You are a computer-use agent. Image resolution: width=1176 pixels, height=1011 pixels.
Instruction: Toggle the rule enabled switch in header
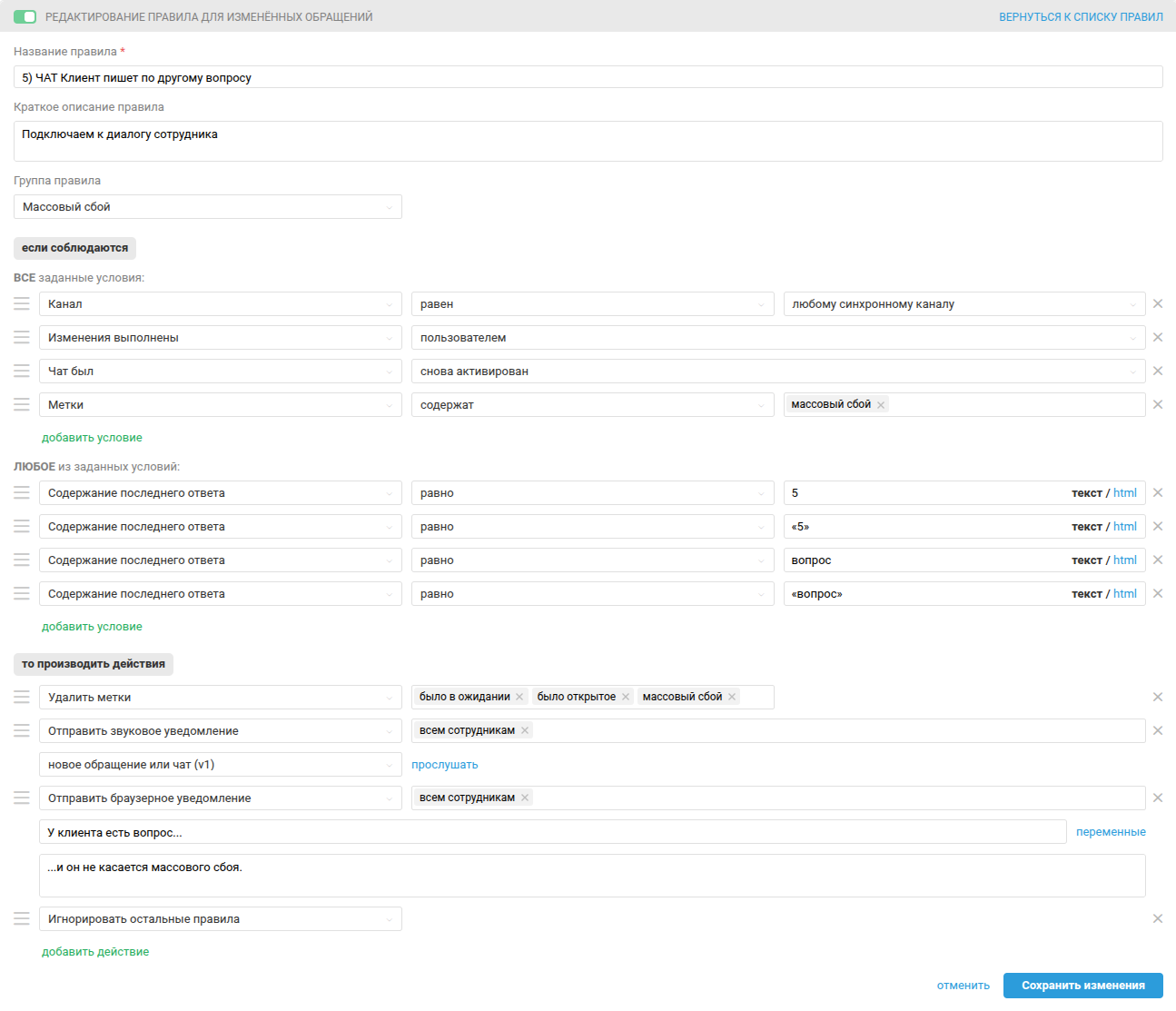pos(25,17)
